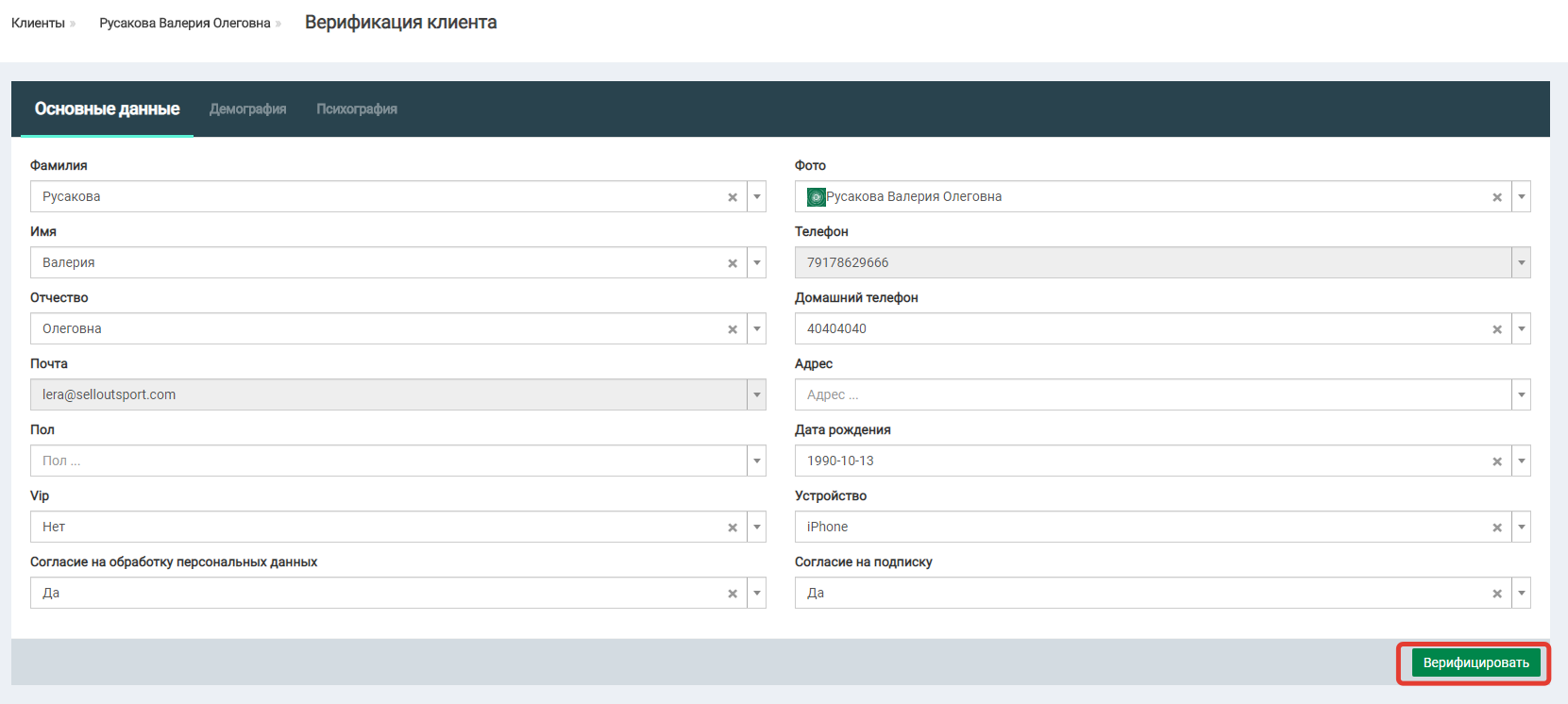The image size is (1568, 704).
Task: Switch to the Психография tab
Action: (x=356, y=109)
